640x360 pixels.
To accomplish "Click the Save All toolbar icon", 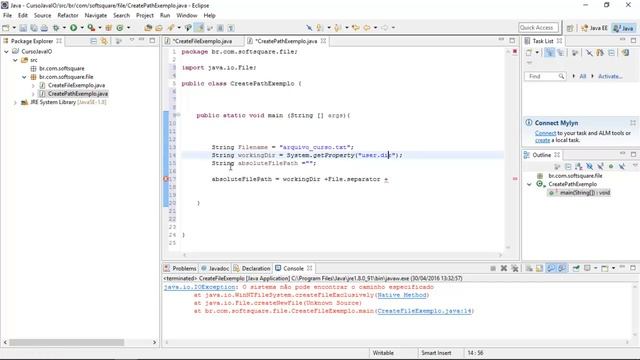I will tap(33, 28).
